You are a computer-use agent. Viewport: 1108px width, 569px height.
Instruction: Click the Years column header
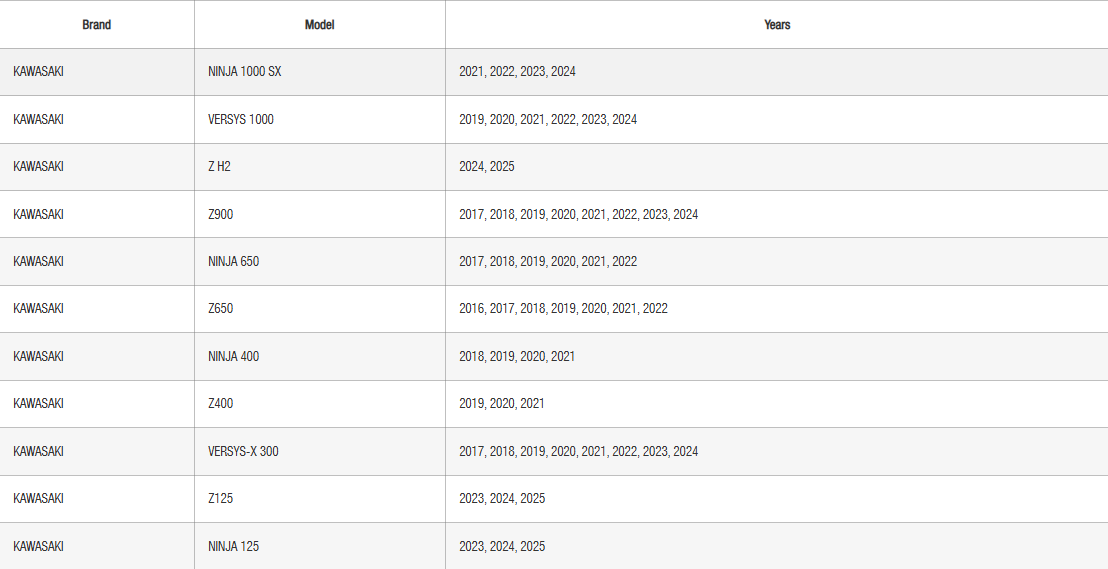pyautogui.click(x=776, y=25)
